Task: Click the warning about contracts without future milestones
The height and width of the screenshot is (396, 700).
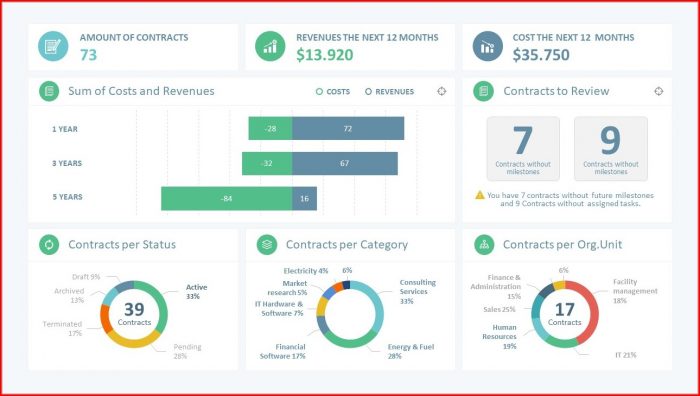Action: (570, 199)
